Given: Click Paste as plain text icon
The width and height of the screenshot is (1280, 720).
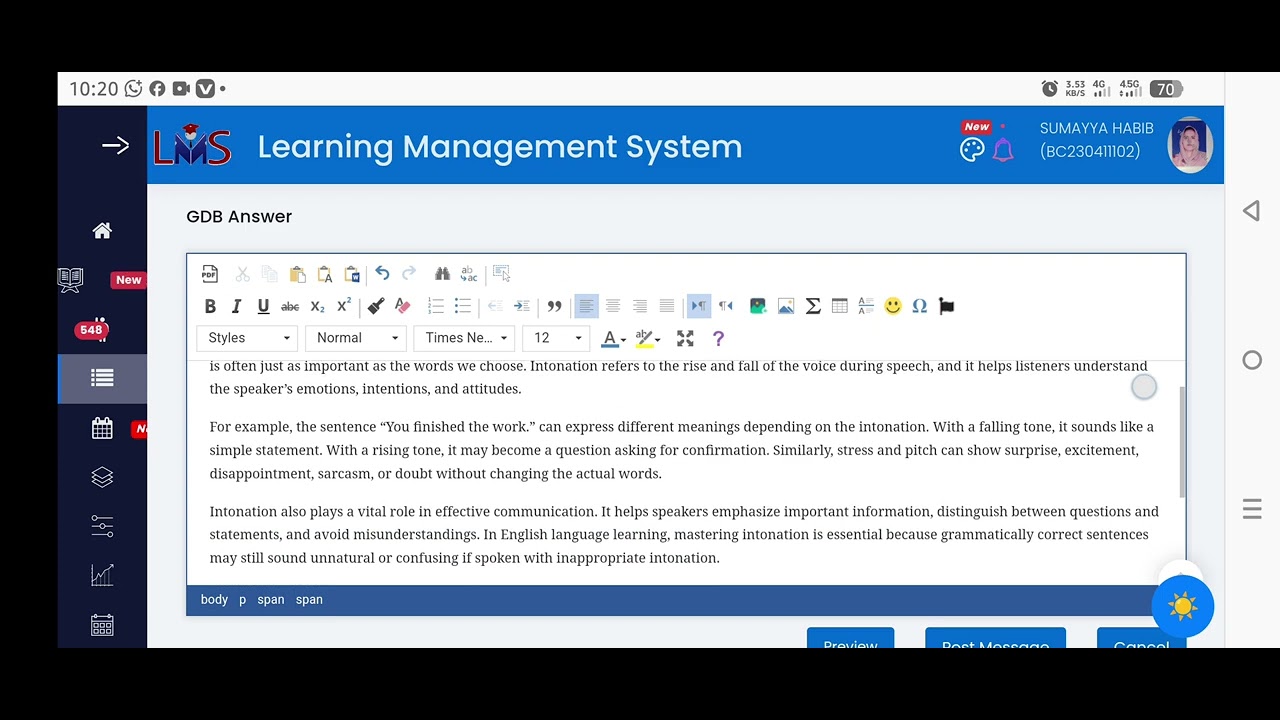Looking at the screenshot, I should click(325, 273).
